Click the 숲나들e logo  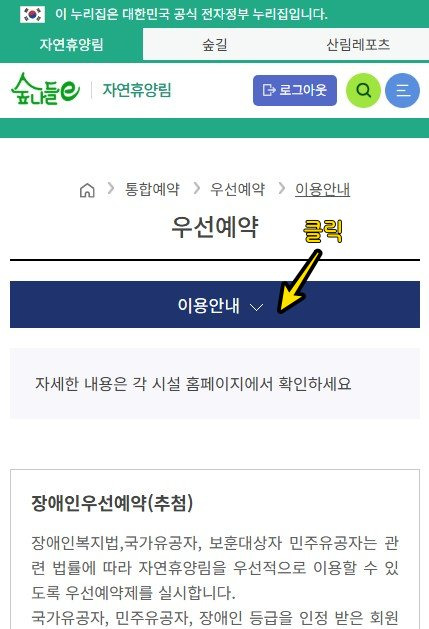tap(45, 89)
